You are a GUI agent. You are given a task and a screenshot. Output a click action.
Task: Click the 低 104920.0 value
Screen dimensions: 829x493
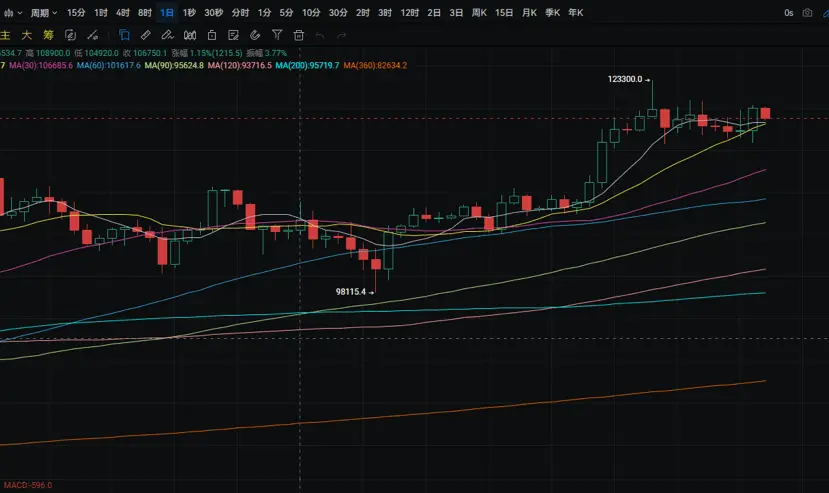tap(96, 53)
